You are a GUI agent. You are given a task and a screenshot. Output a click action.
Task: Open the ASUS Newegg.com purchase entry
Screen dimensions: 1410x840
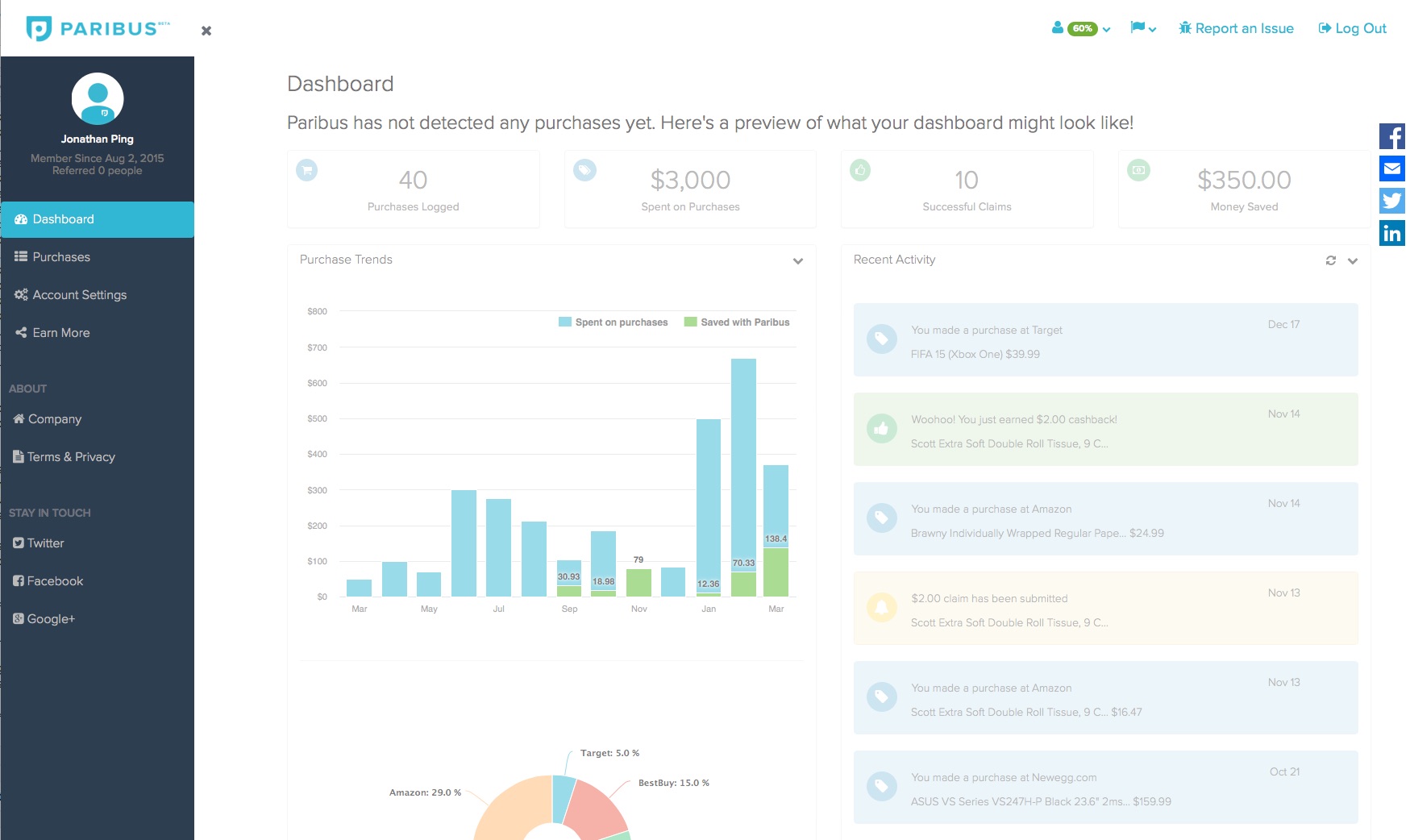point(1105,787)
